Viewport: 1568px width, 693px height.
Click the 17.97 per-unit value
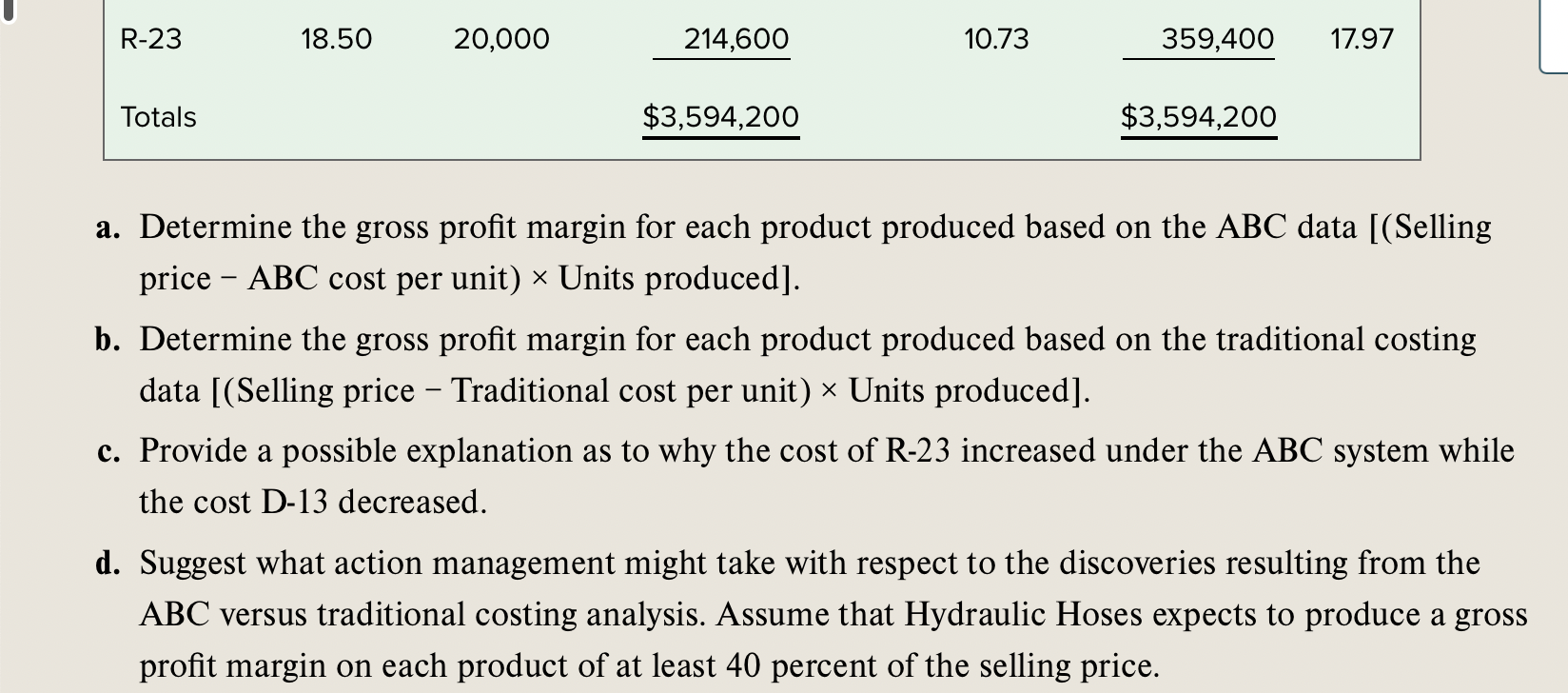pos(1362,39)
